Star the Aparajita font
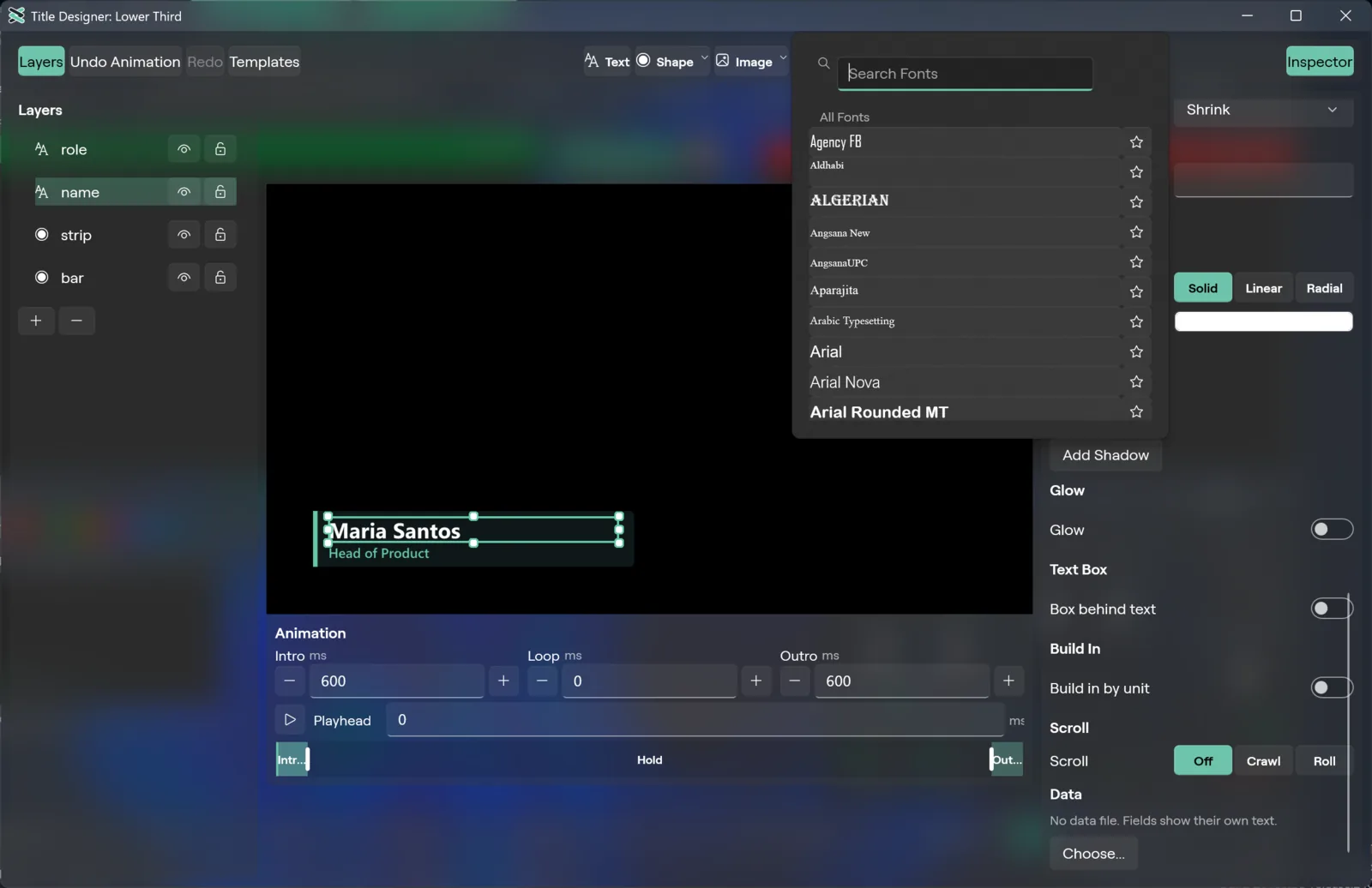 [x=1136, y=292]
